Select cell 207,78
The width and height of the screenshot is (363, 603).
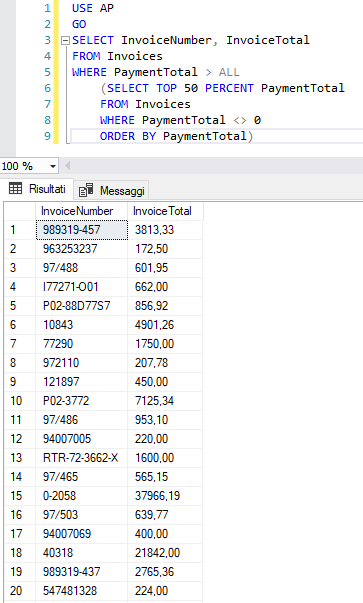coord(165,363)
